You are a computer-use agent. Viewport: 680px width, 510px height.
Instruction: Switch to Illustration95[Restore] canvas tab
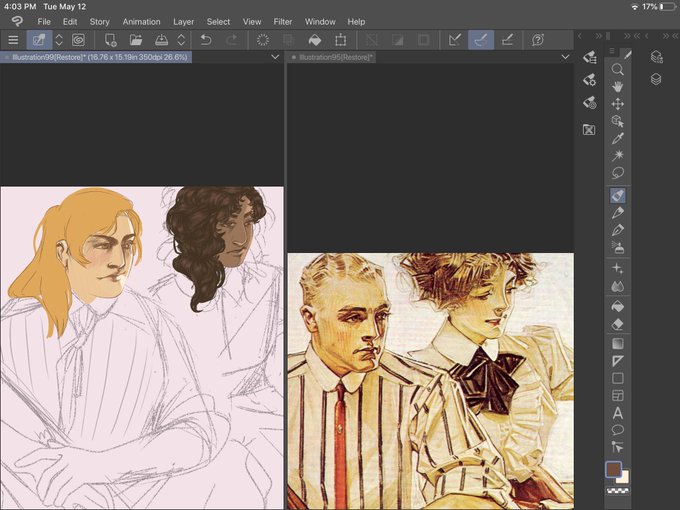tap(332, 57)
